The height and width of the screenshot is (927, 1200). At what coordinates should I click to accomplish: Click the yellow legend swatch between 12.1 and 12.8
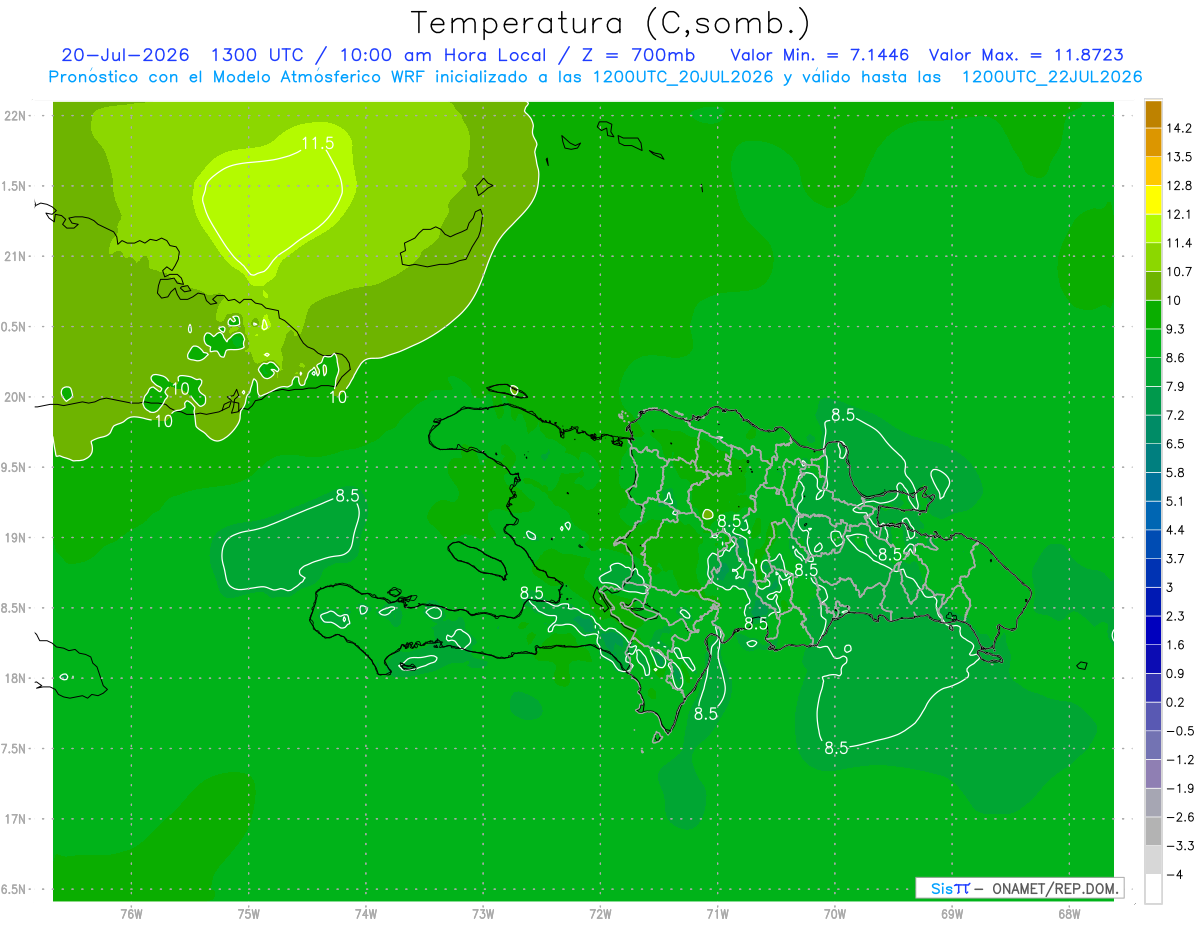1153,200
